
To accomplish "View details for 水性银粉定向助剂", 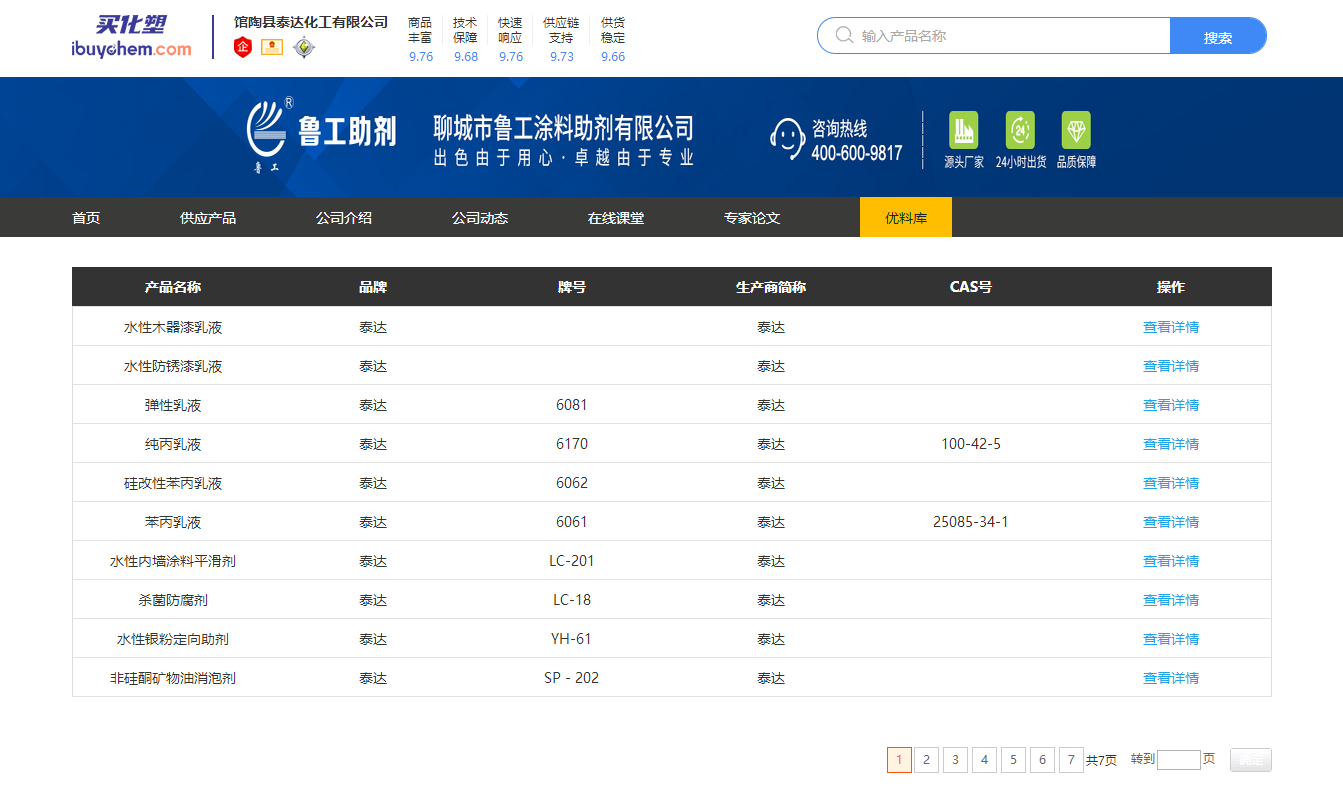I will [x=1171, y=639].
